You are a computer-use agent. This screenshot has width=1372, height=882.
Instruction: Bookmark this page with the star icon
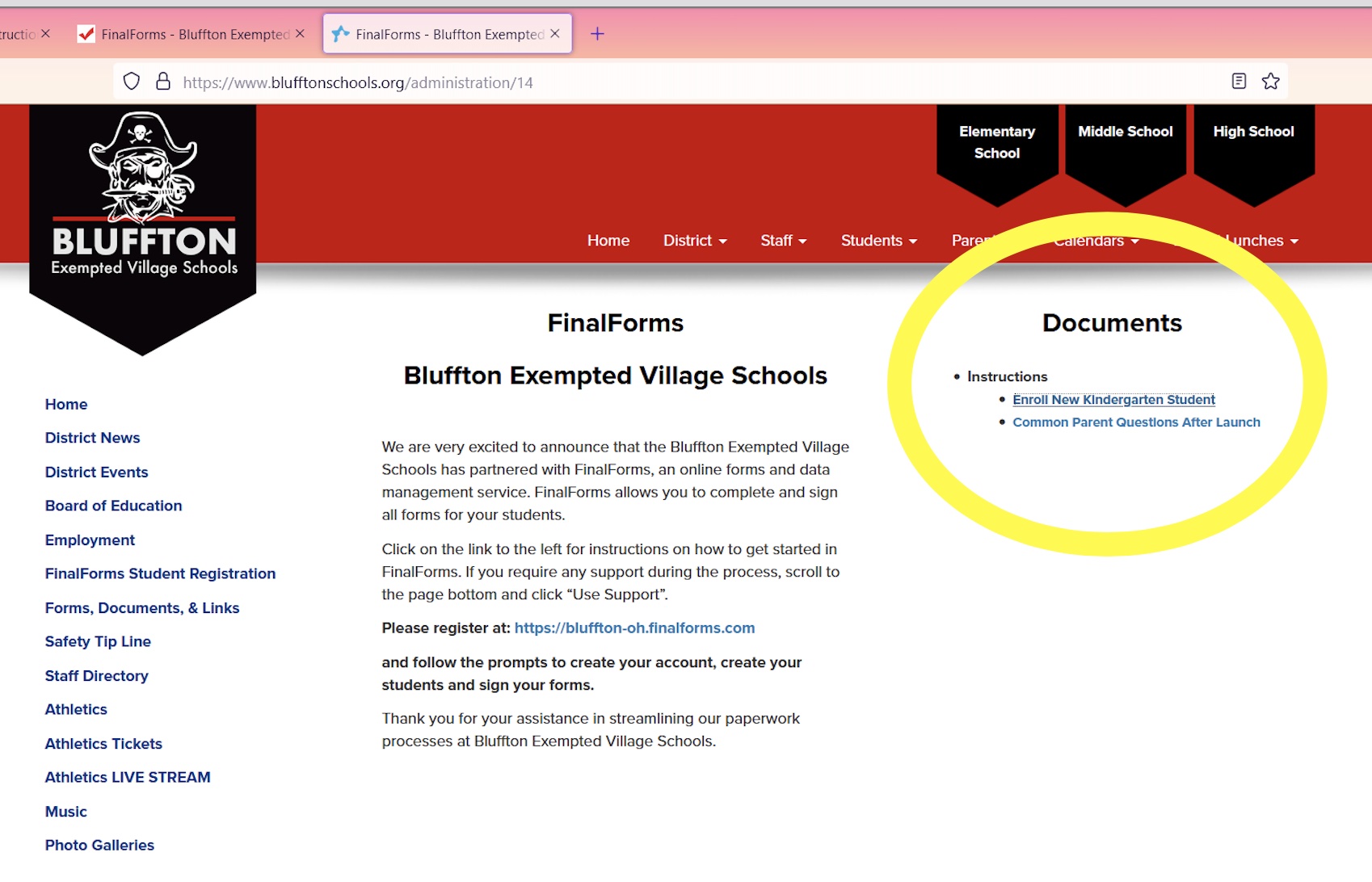click(x=1271, y=81)
